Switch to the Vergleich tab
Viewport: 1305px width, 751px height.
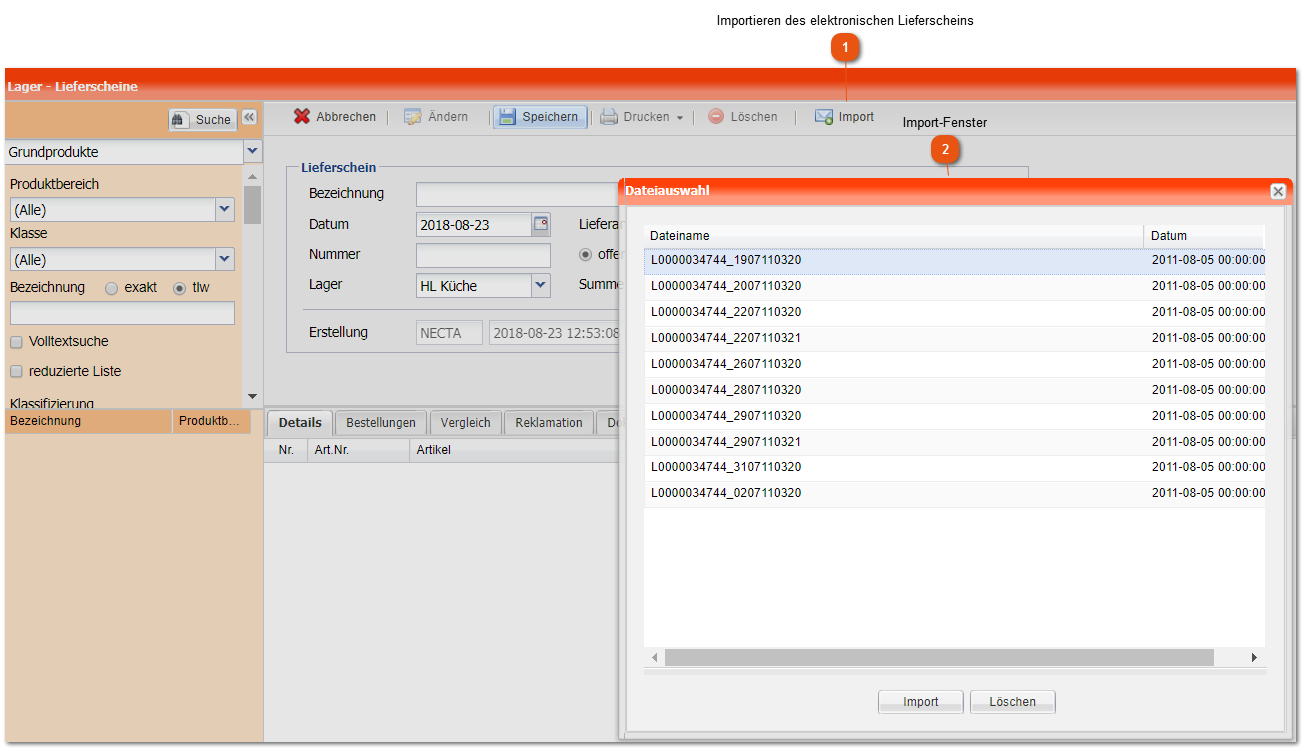tap(466, 423)
